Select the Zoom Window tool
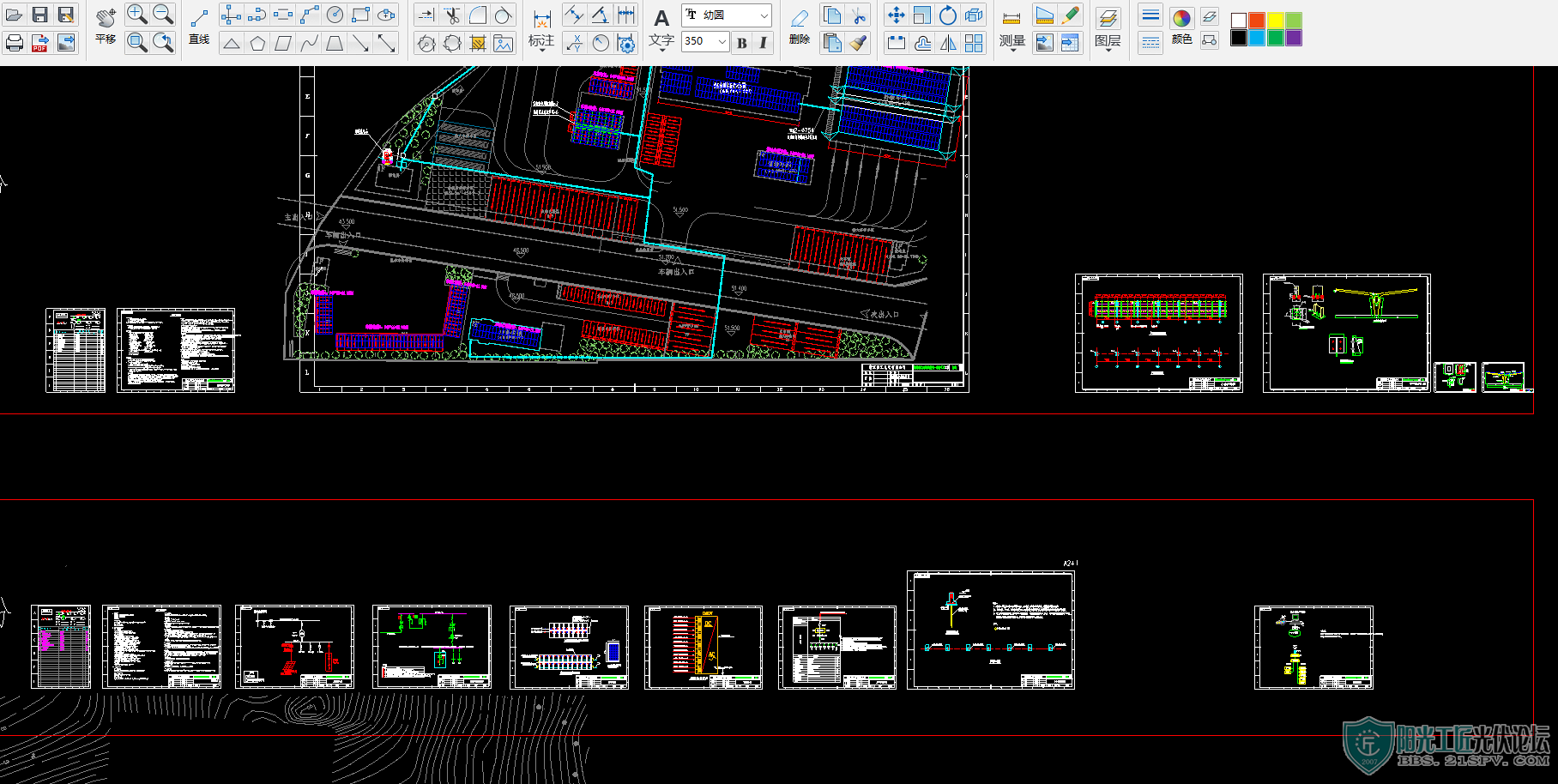Image resolution: width=1558 pixels, height=784 pixels. (x=136, y=42)
